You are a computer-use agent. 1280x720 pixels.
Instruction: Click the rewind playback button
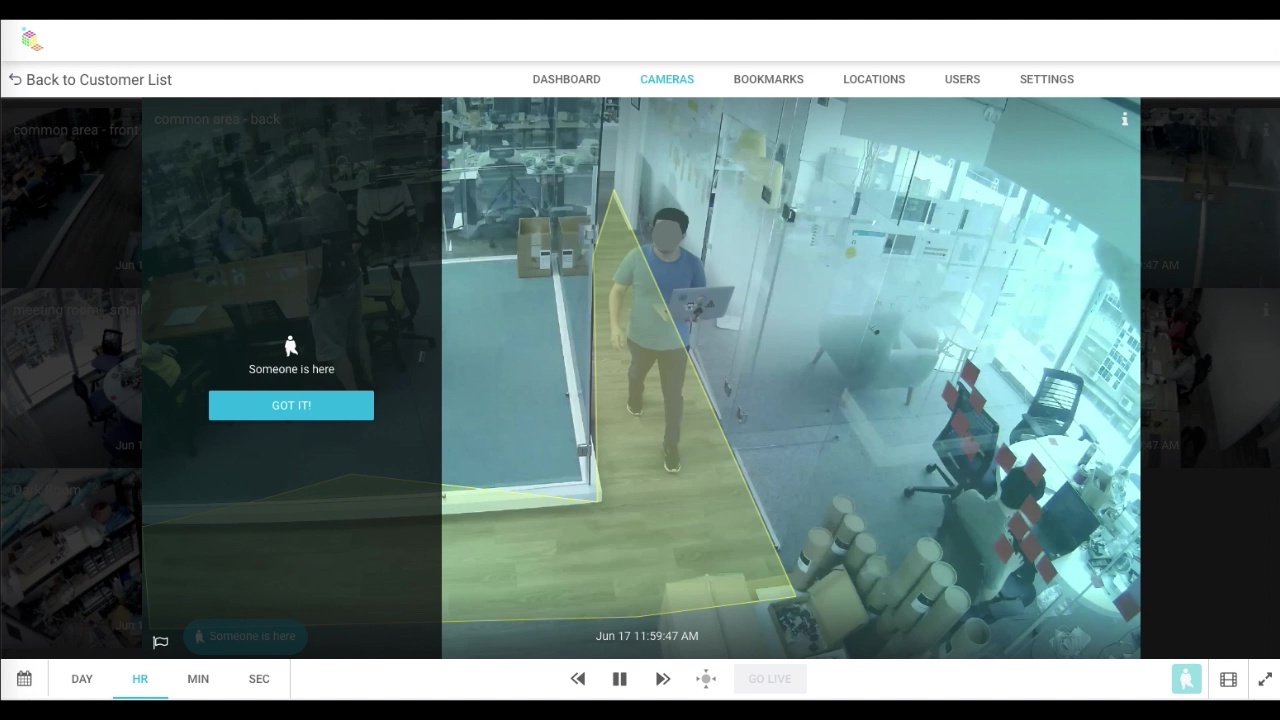coord(578,679)
